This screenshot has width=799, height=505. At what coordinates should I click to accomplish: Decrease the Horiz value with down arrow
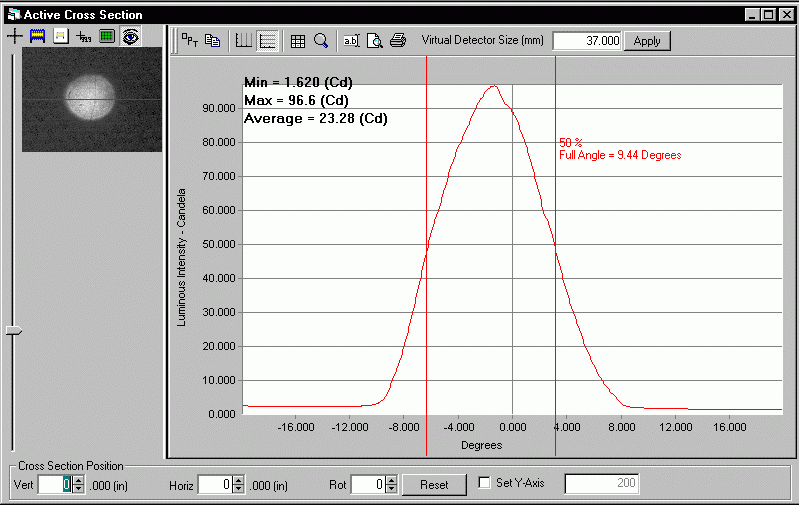[x=238, y=489]
